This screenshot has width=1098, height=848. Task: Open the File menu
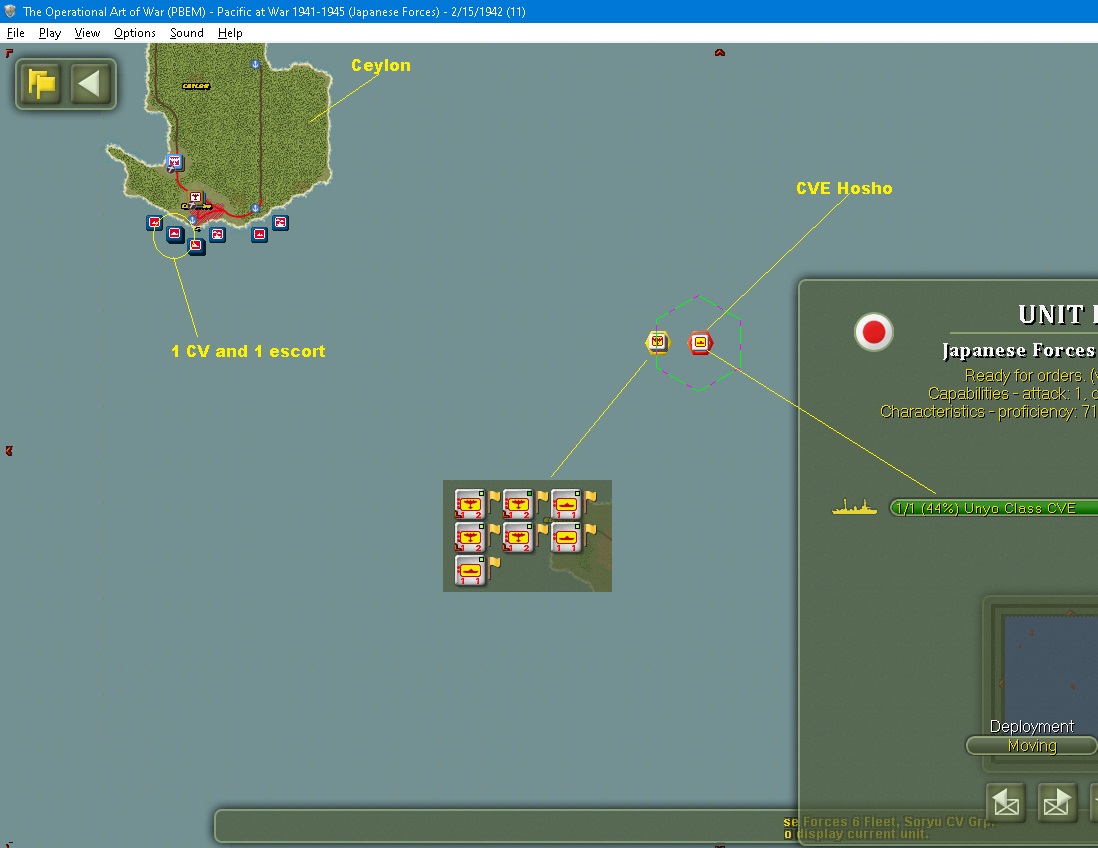pyautogui.click(x=15, y=33)
